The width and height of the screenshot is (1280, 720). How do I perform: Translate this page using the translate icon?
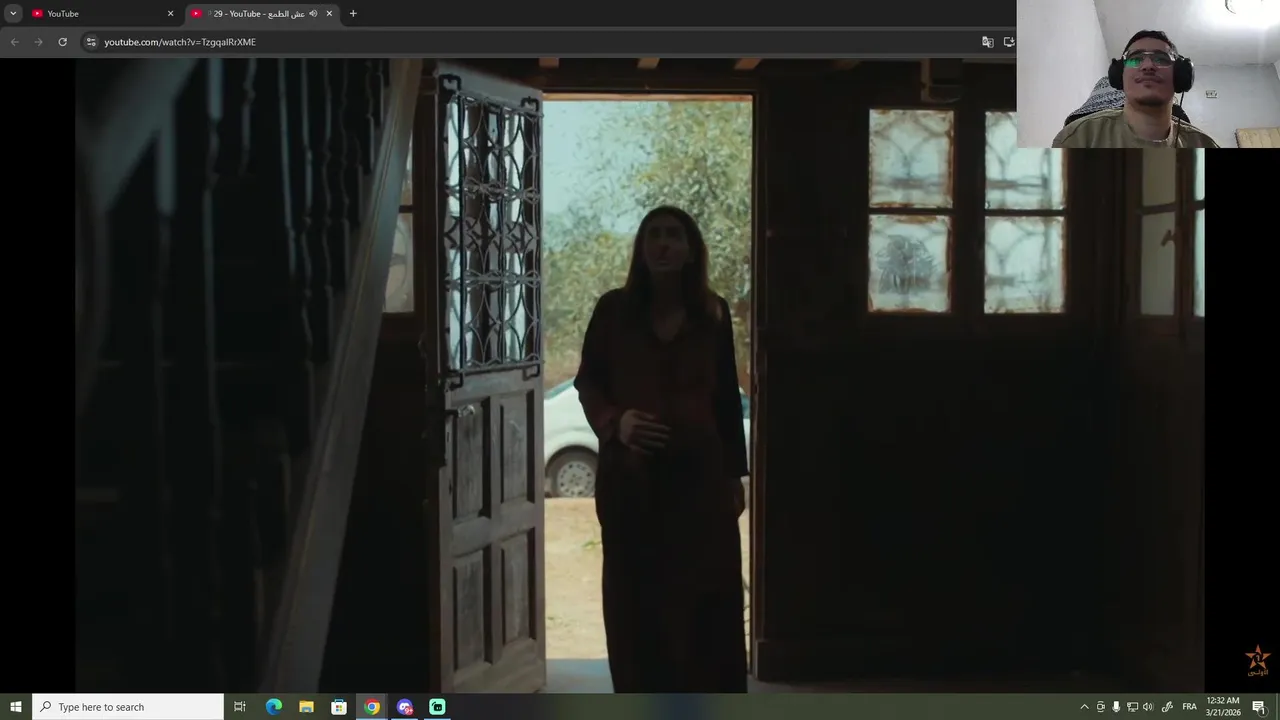[x=988, y=42]
